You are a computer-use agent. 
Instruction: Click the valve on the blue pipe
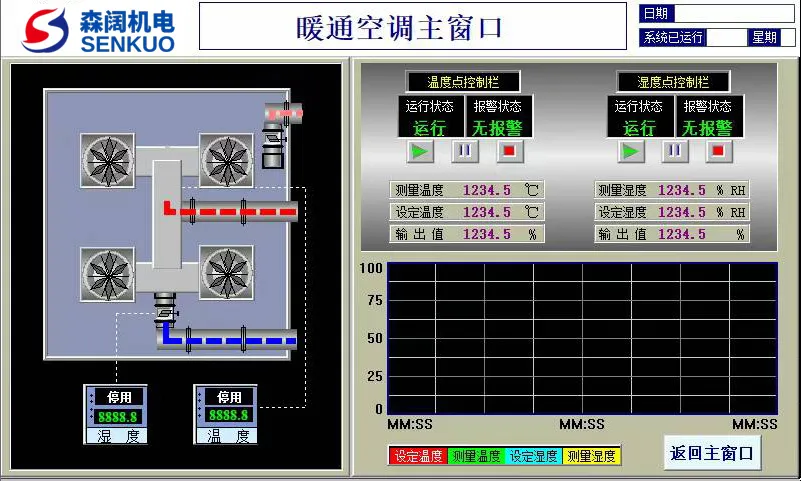pyautogui.click(x=165, y=310)
